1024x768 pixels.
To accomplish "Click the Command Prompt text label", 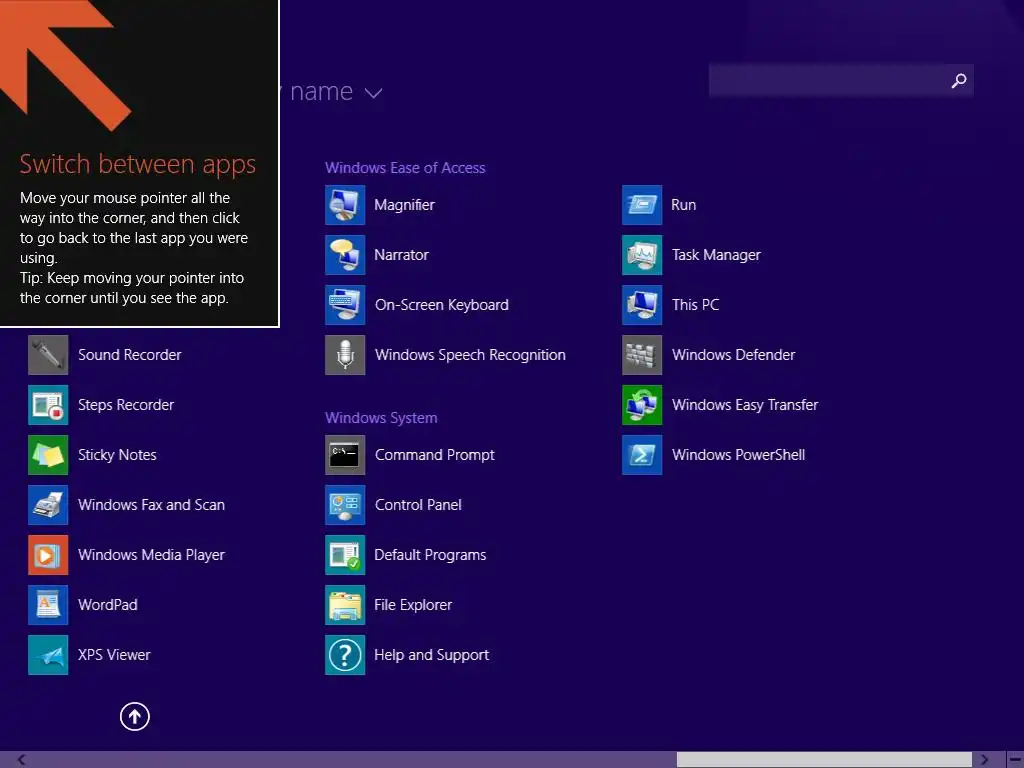I will (435, 455).
